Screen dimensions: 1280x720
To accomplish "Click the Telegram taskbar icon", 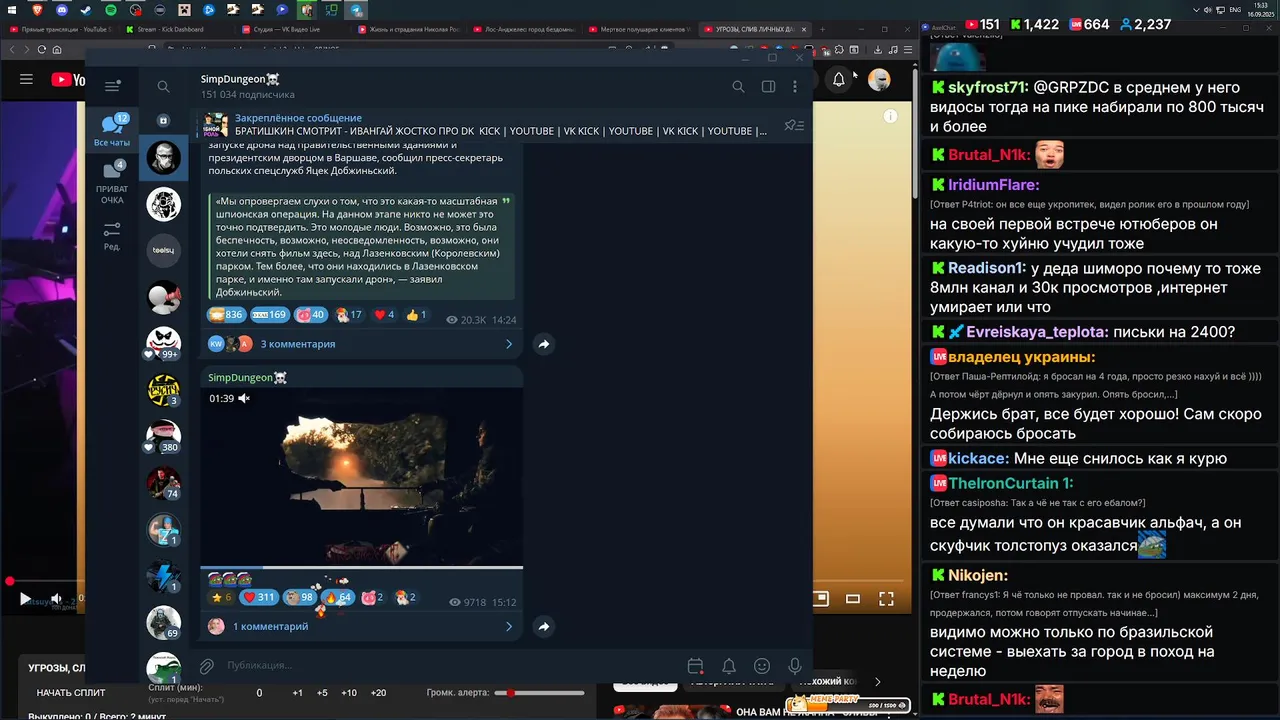I will [356, 10].
